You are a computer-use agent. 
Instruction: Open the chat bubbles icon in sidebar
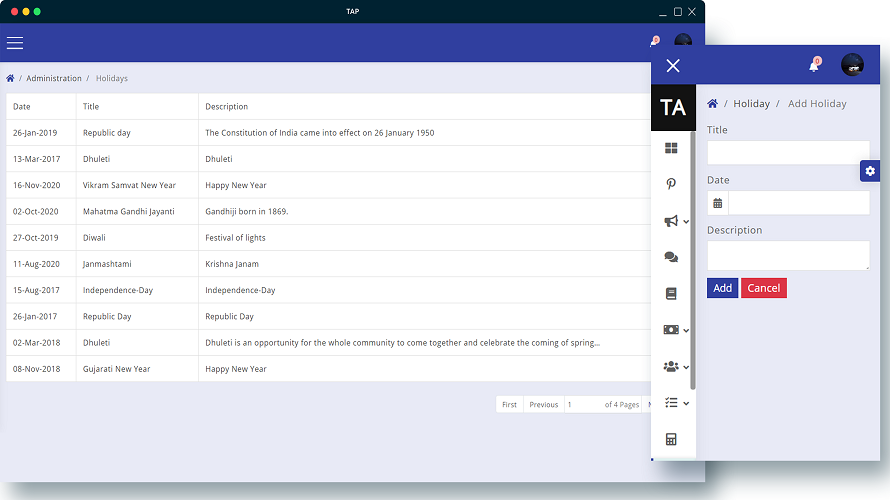(671, 257)
